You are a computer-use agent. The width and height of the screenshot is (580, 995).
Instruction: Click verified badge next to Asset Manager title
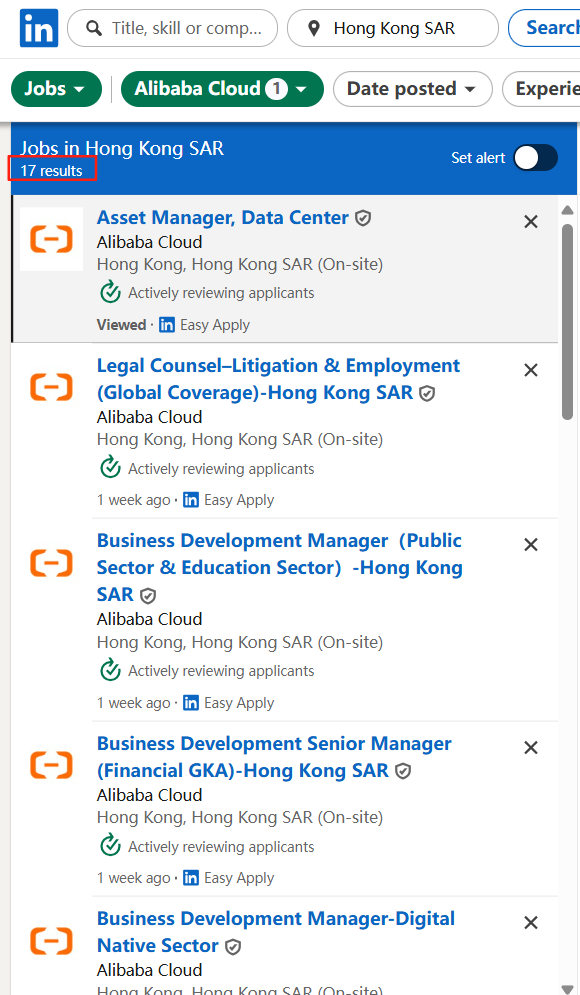[363, 219]
